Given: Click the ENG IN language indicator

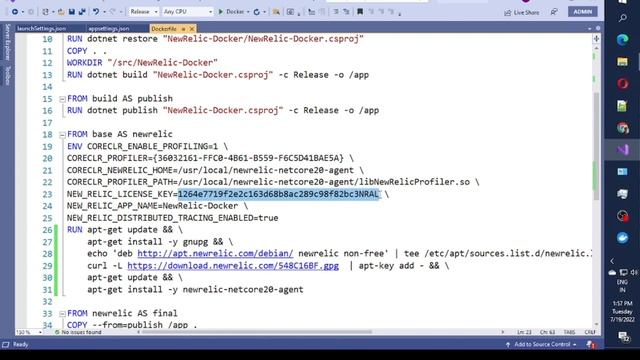Looking at the screenshot, I should point(622,286).
